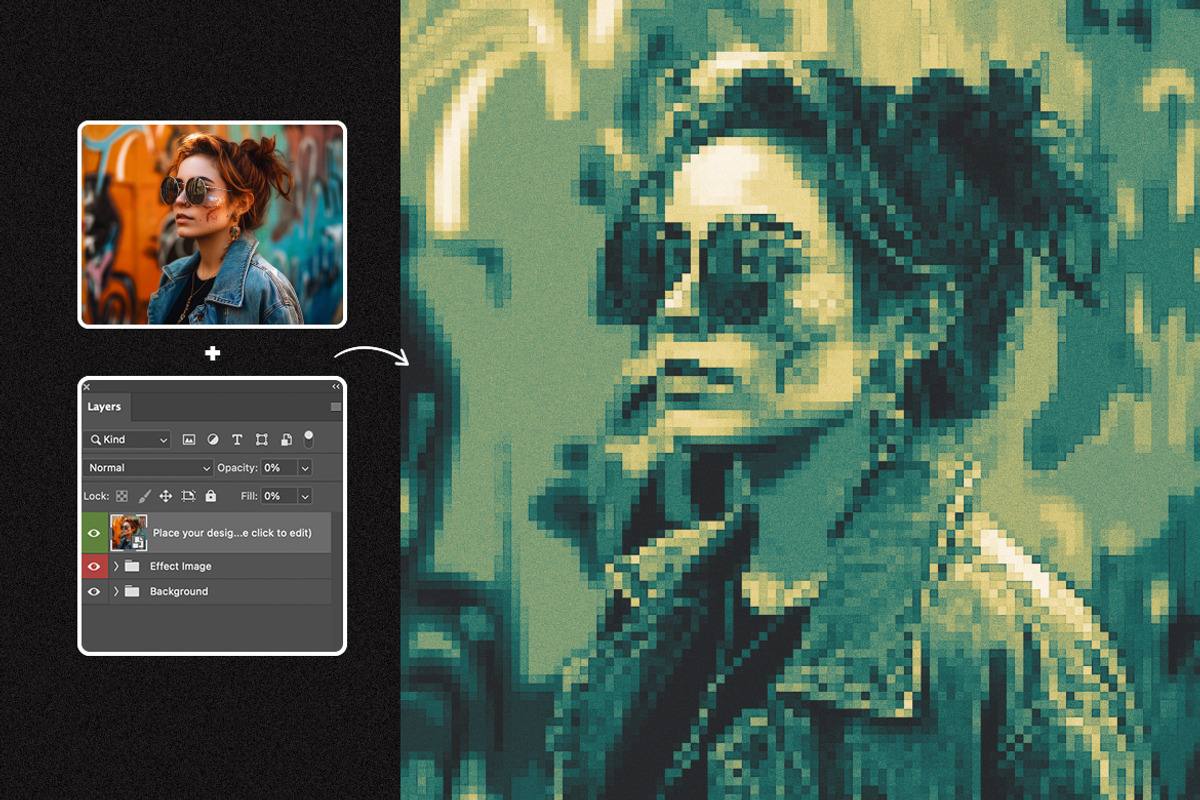Open the Kind filter dropdown
Image resolution: width=1200 pixels, height=800 pixels.
pyautogui.click(x=129, y=440)
